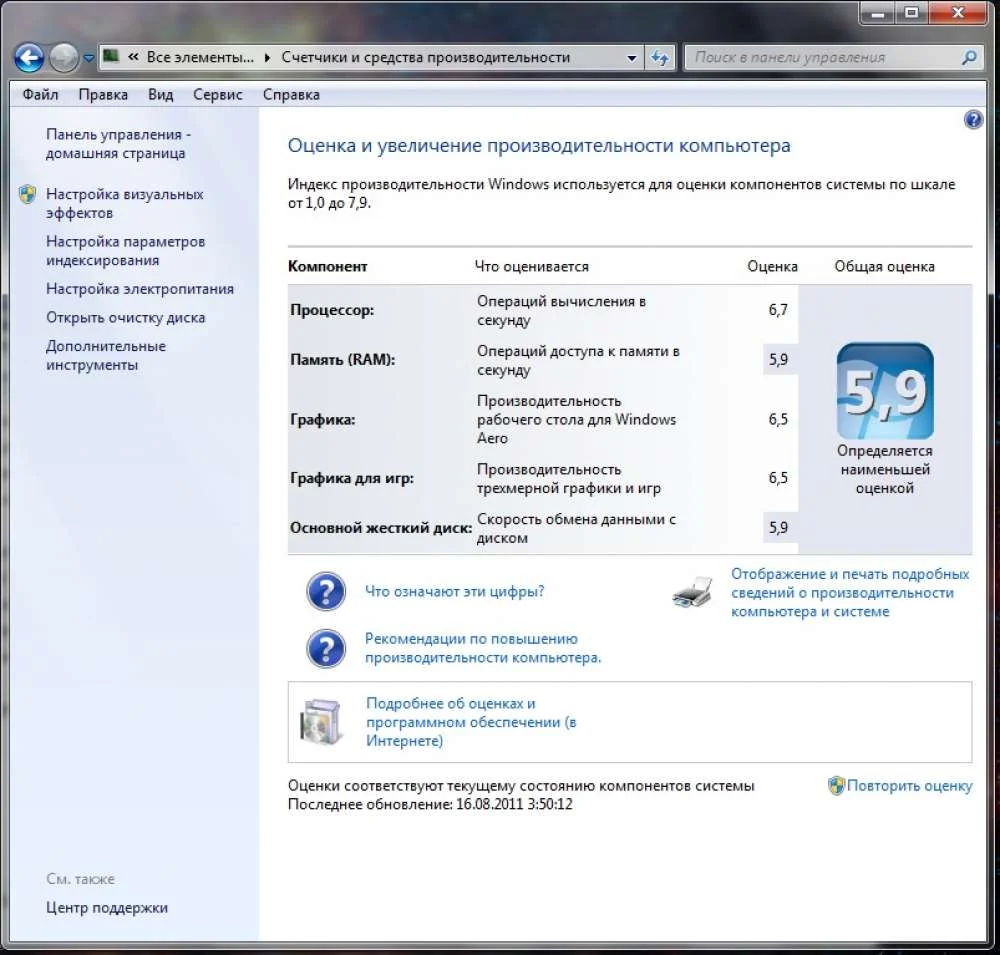Select the 'Графика:' row label
Image resolution: width=1000 pixels, height=955 pixels.
pyautogui.click(x=322, y=420)
